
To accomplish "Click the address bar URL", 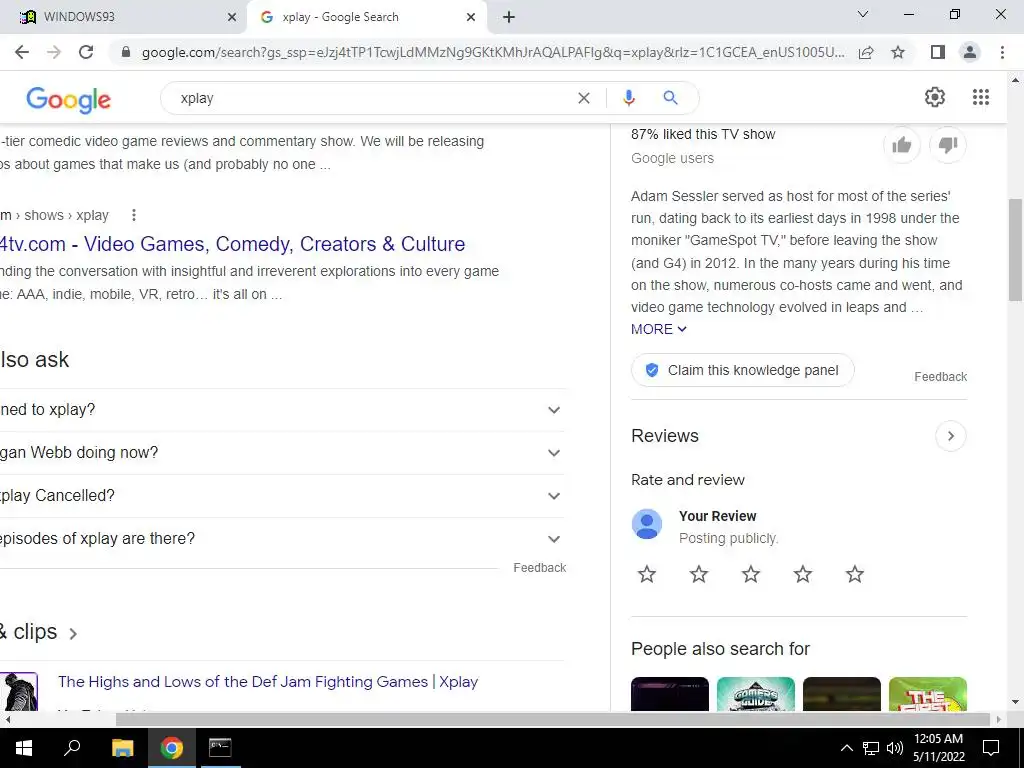I will [x=493, y=52].
